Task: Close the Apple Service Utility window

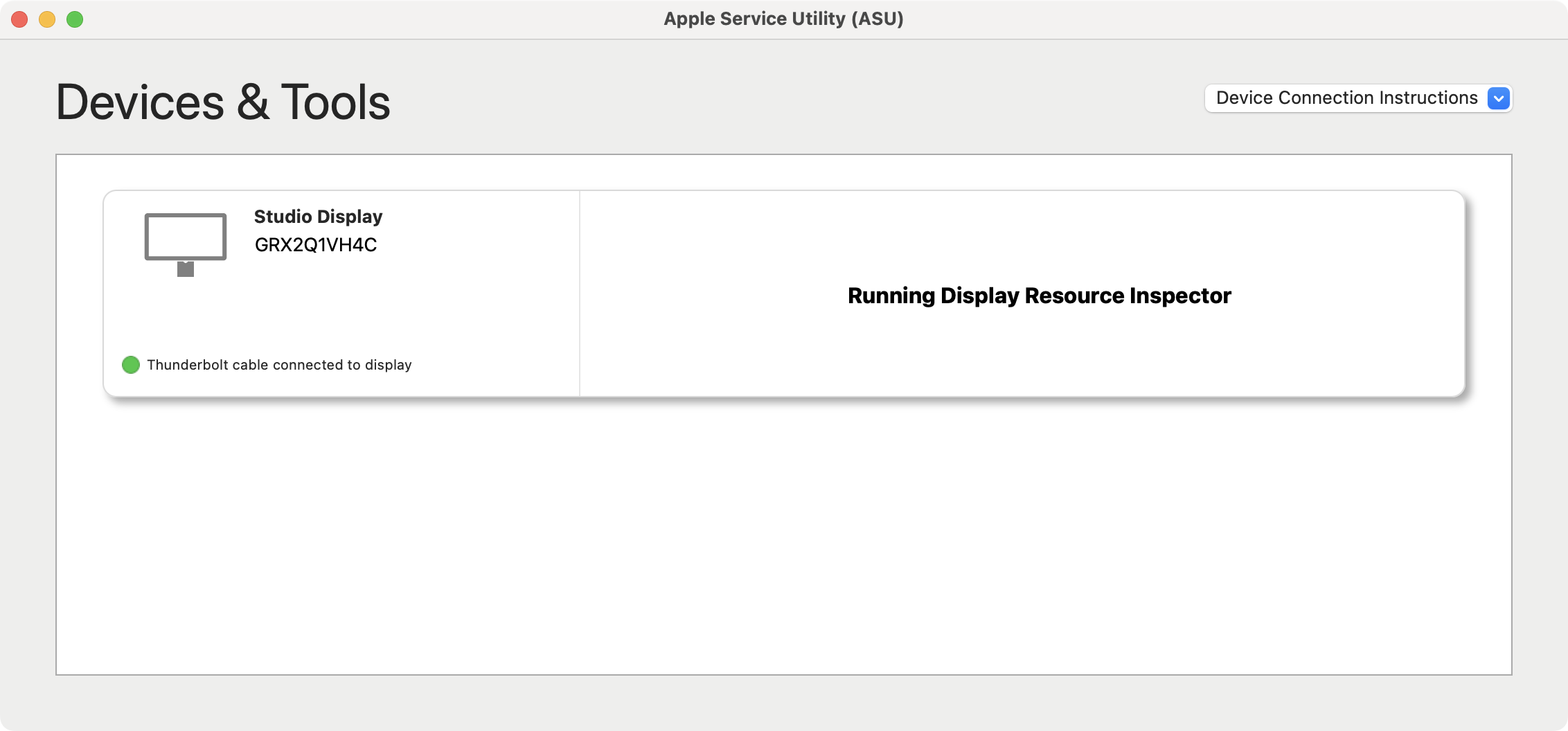Action: point(19,19)
